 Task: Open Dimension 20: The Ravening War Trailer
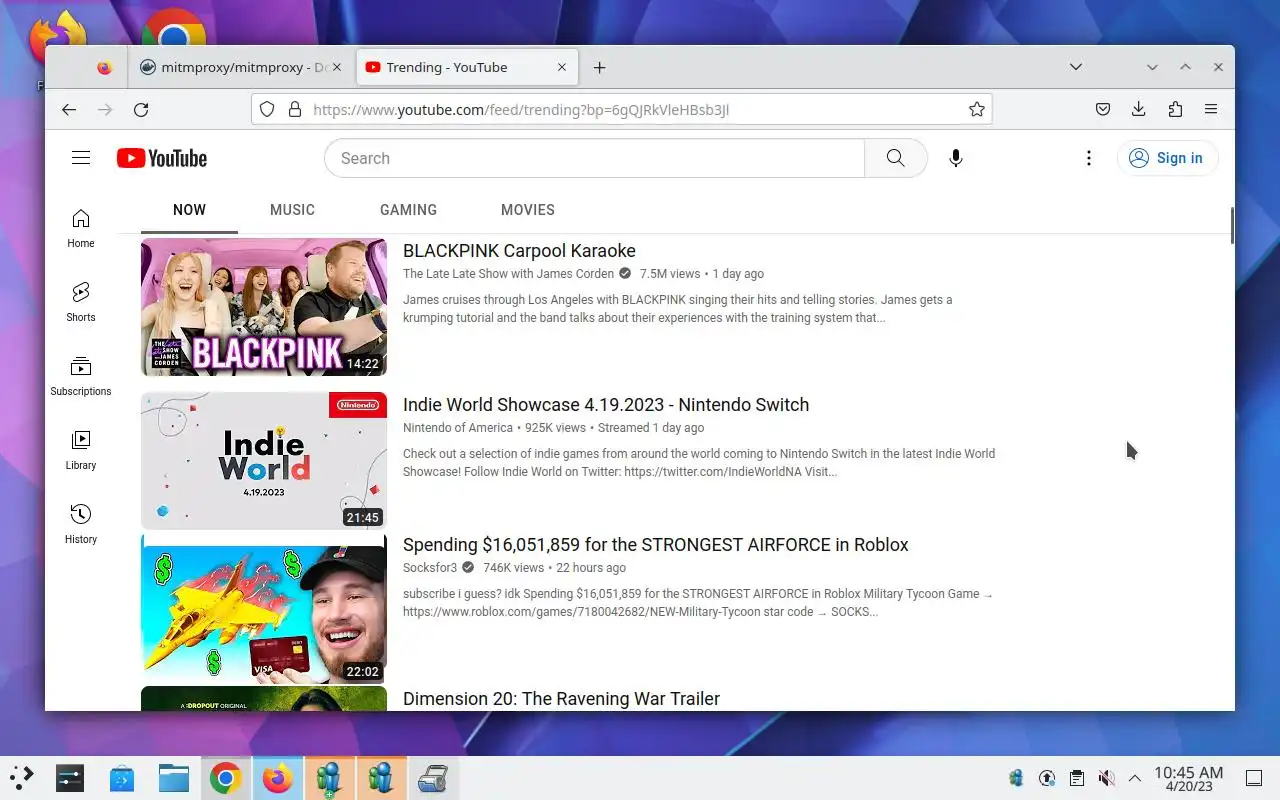(561, 699)
